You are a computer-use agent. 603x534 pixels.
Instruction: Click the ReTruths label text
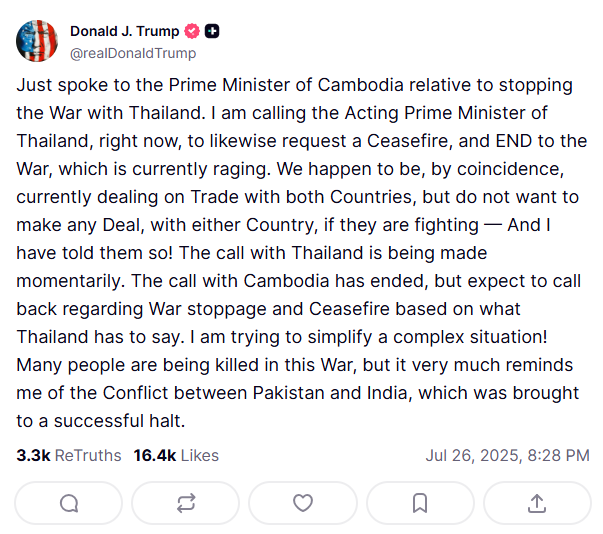88,456
